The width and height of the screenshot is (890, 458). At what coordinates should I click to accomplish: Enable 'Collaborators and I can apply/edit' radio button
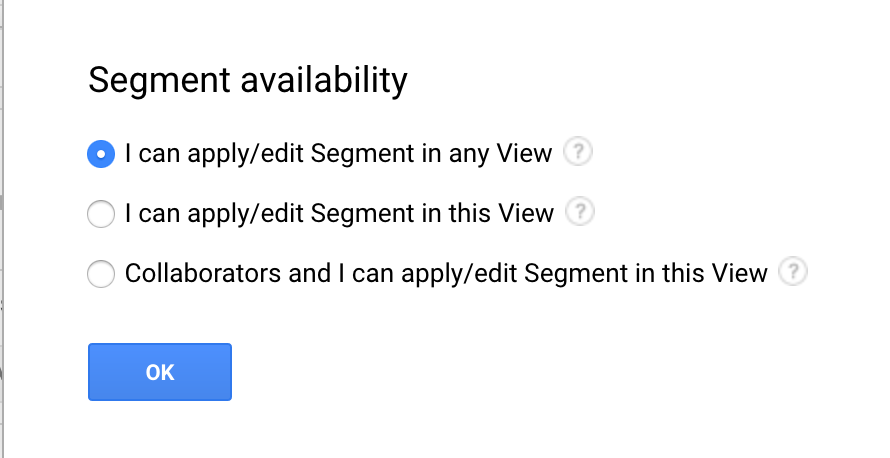101,274
